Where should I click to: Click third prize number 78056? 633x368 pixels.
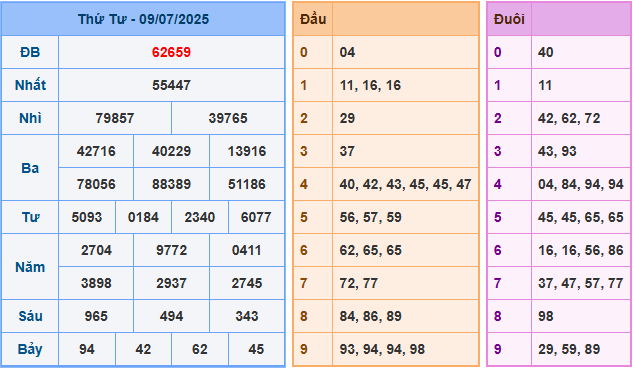coord(96,184)
